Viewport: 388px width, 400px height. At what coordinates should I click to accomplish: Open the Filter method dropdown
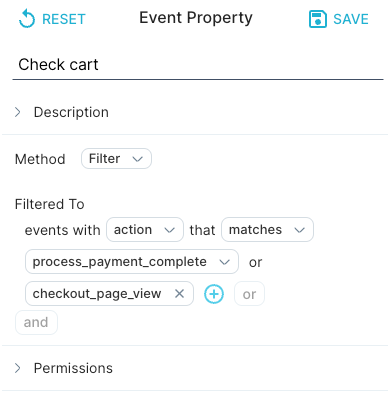(116, 159)
